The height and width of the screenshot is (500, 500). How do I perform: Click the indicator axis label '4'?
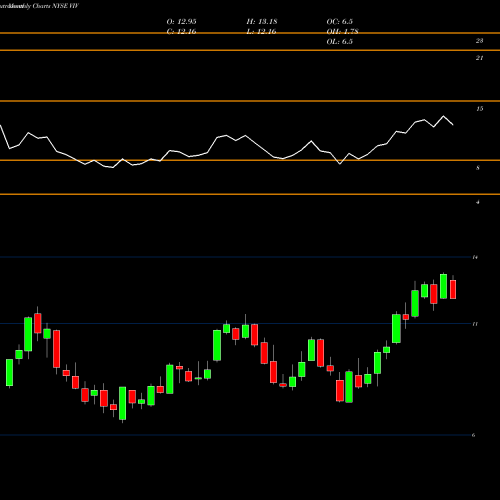(x=478, y=202)
